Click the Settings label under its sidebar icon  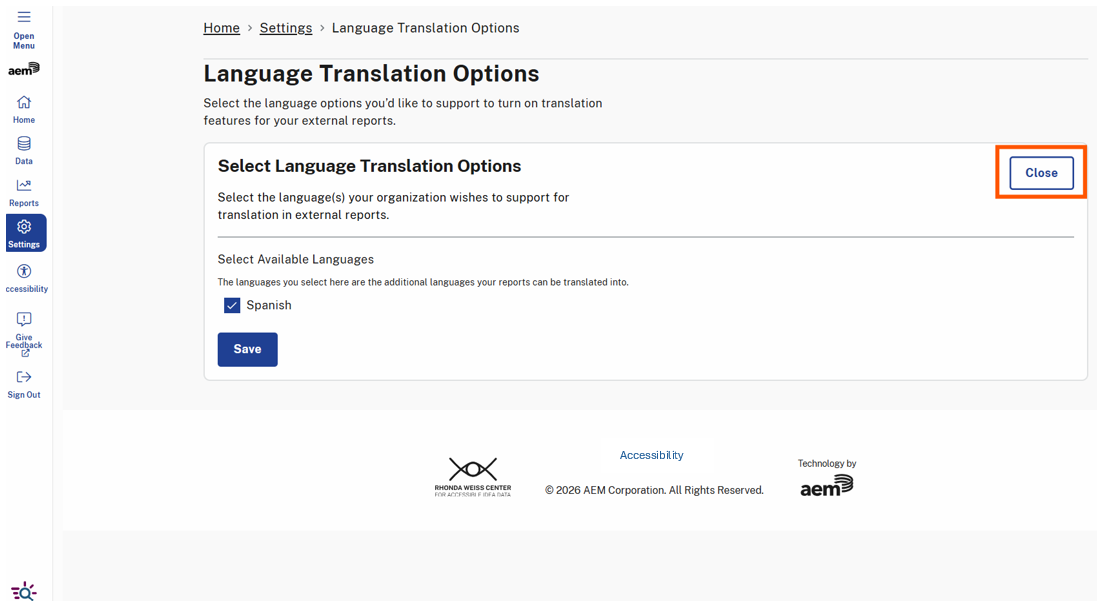coord(23,243)
